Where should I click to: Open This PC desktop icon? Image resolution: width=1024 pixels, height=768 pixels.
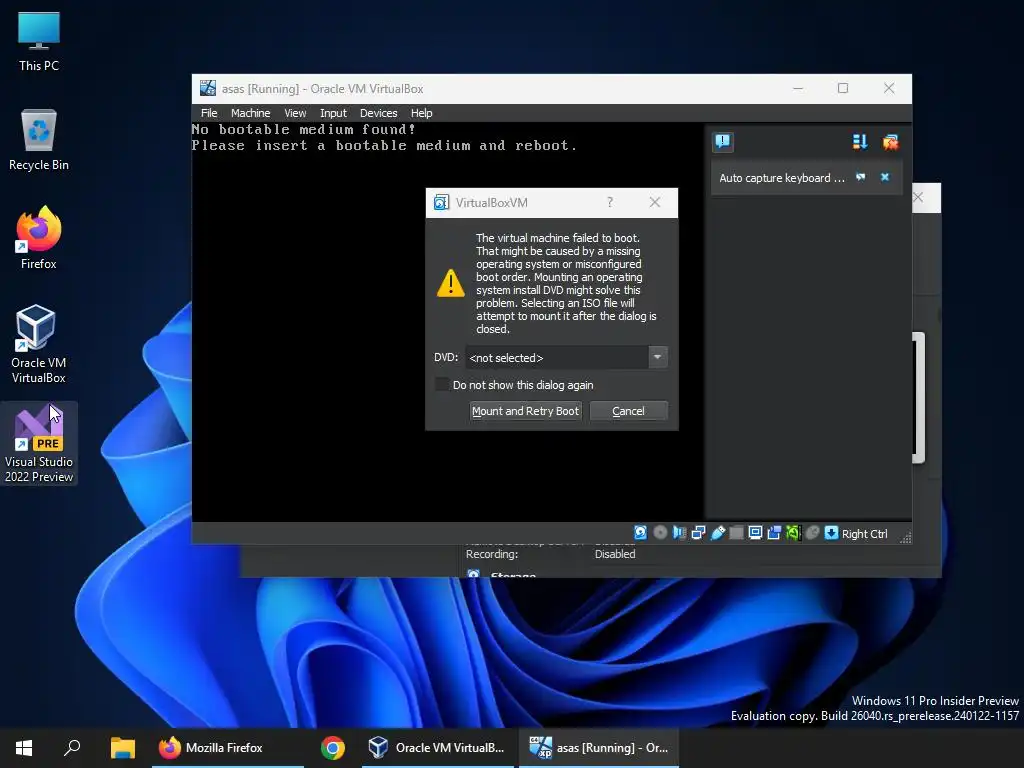[39, 42]
